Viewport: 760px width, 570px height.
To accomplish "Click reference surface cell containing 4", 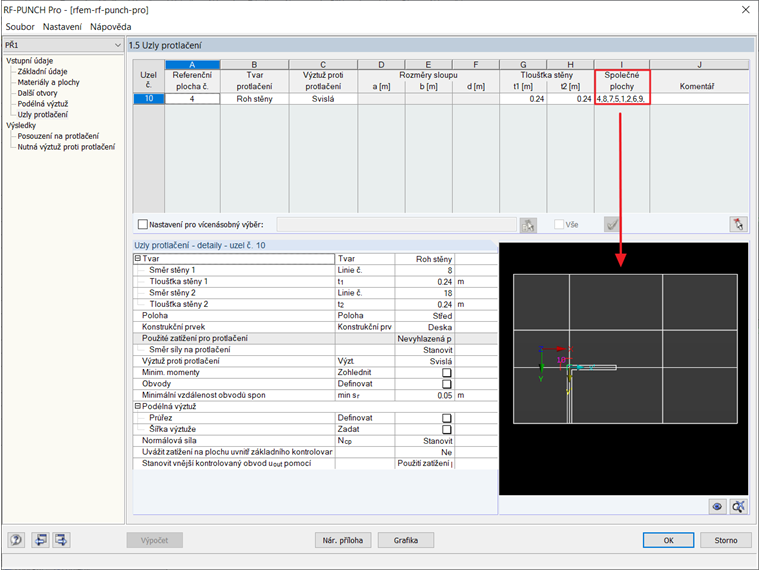I will pos(192,99).
